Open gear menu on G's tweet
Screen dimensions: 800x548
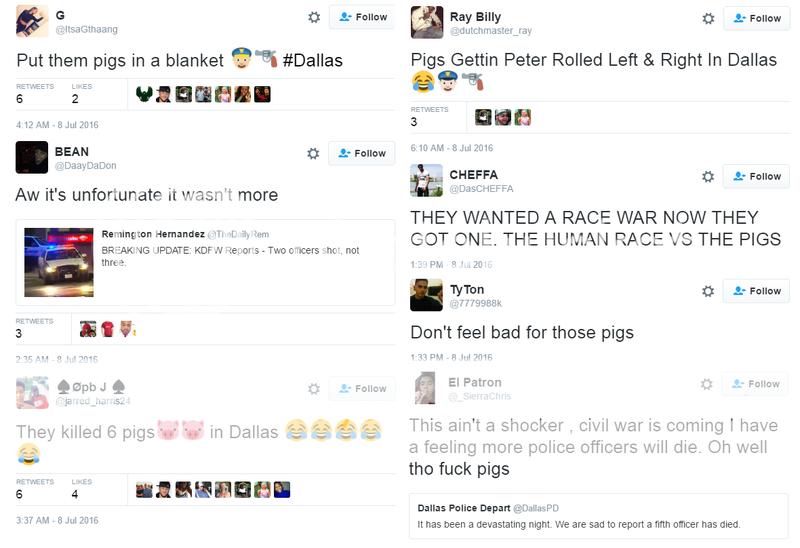coord(314,17)
